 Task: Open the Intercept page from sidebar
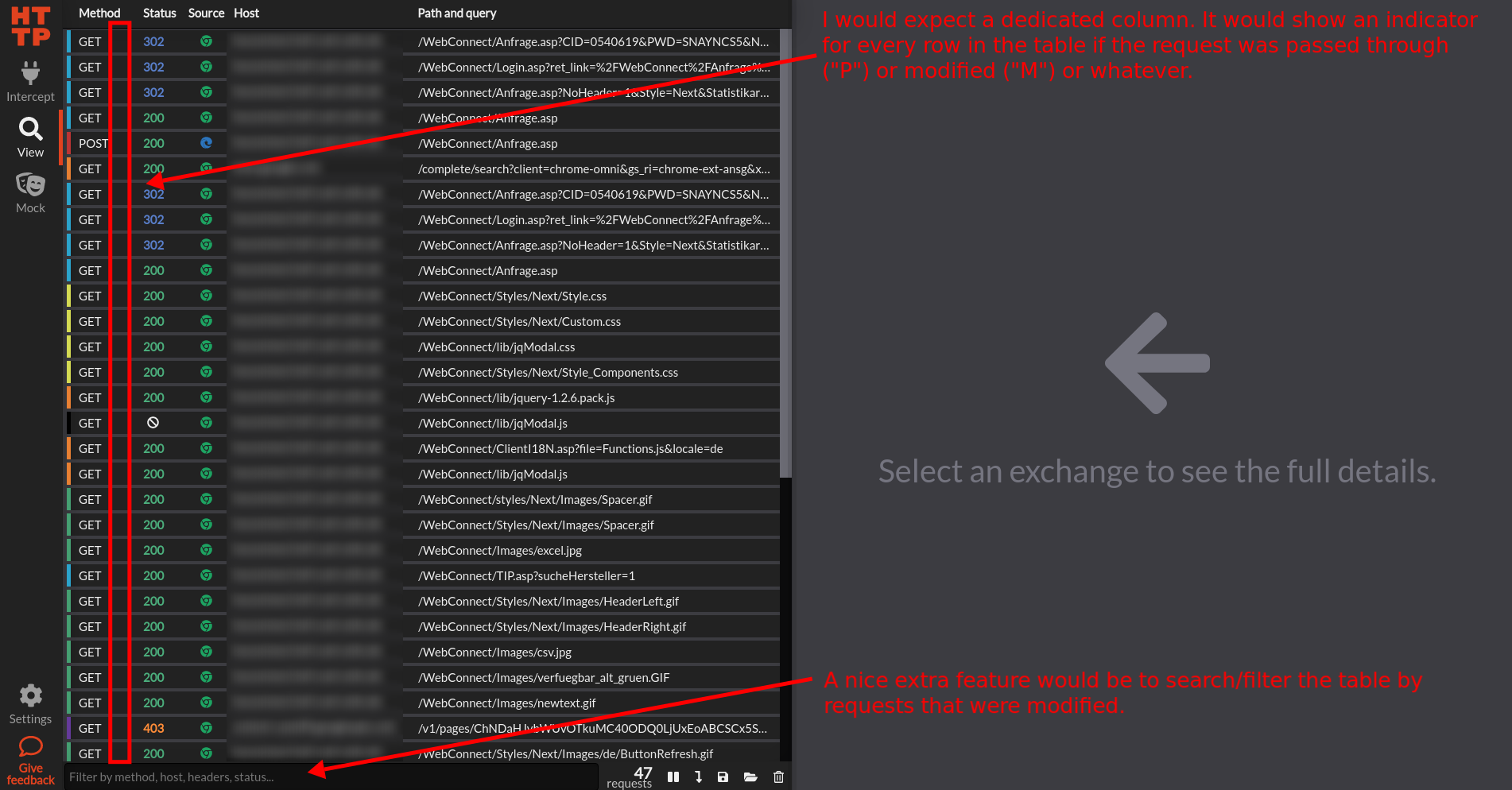pos(30,80)
